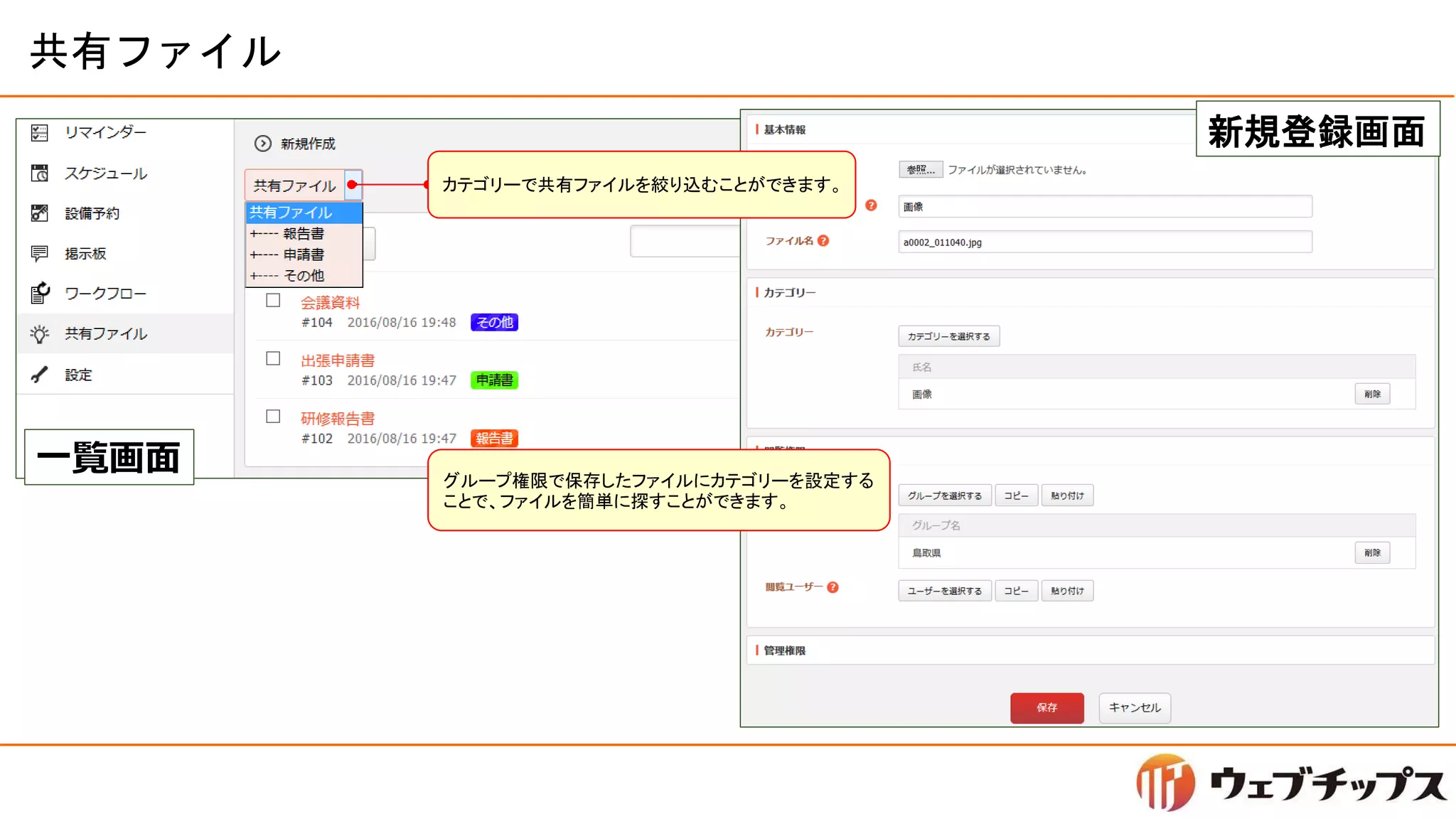Screen dimensions: 1456x819
Task: Click the Schedule calendar icon
Action: point(40,173)
